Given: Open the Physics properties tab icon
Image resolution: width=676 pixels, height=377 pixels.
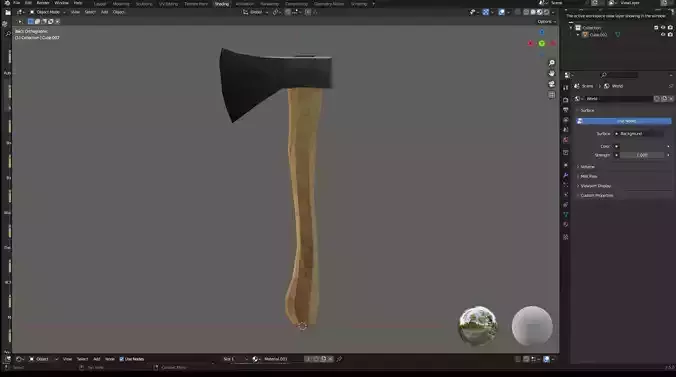Looking at the screenshot, I should click(x=566, y=195).
